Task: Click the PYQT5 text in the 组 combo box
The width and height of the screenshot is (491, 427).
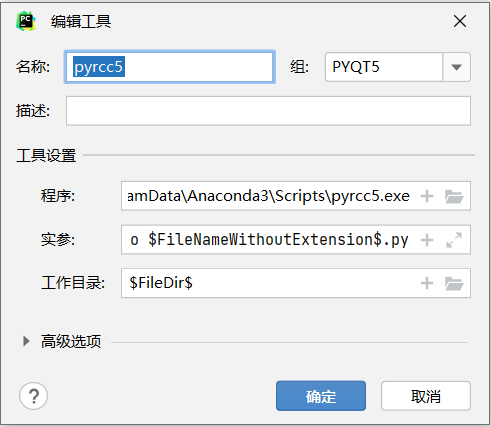Action: coord(356,67)
